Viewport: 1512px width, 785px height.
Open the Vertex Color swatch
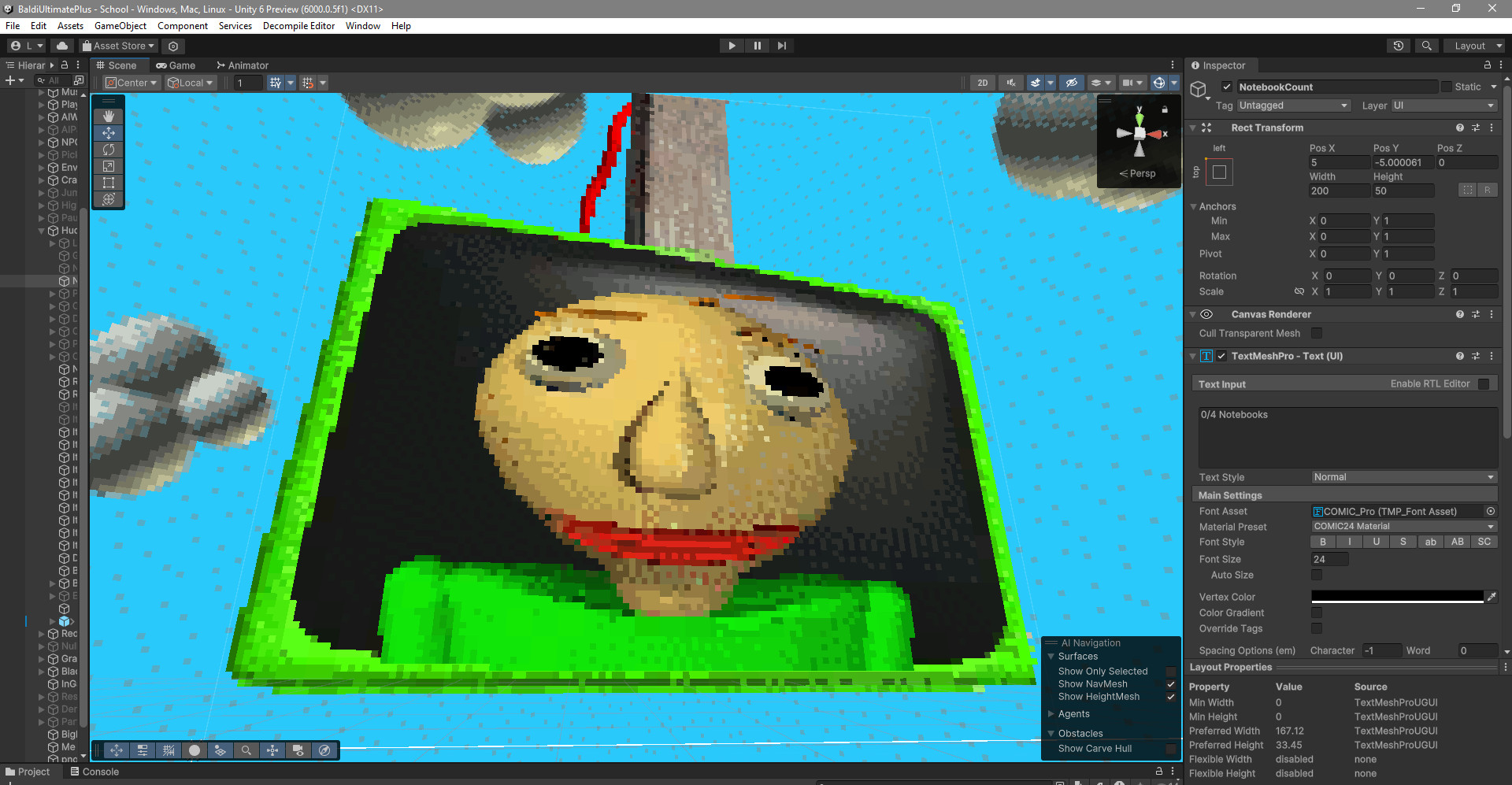[1398, 597]
